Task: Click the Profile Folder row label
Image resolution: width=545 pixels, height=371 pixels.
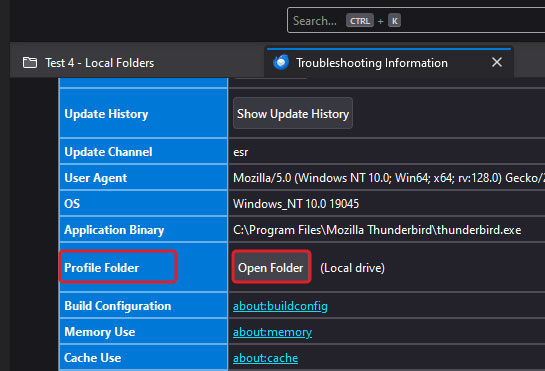Action: point(101,268)
